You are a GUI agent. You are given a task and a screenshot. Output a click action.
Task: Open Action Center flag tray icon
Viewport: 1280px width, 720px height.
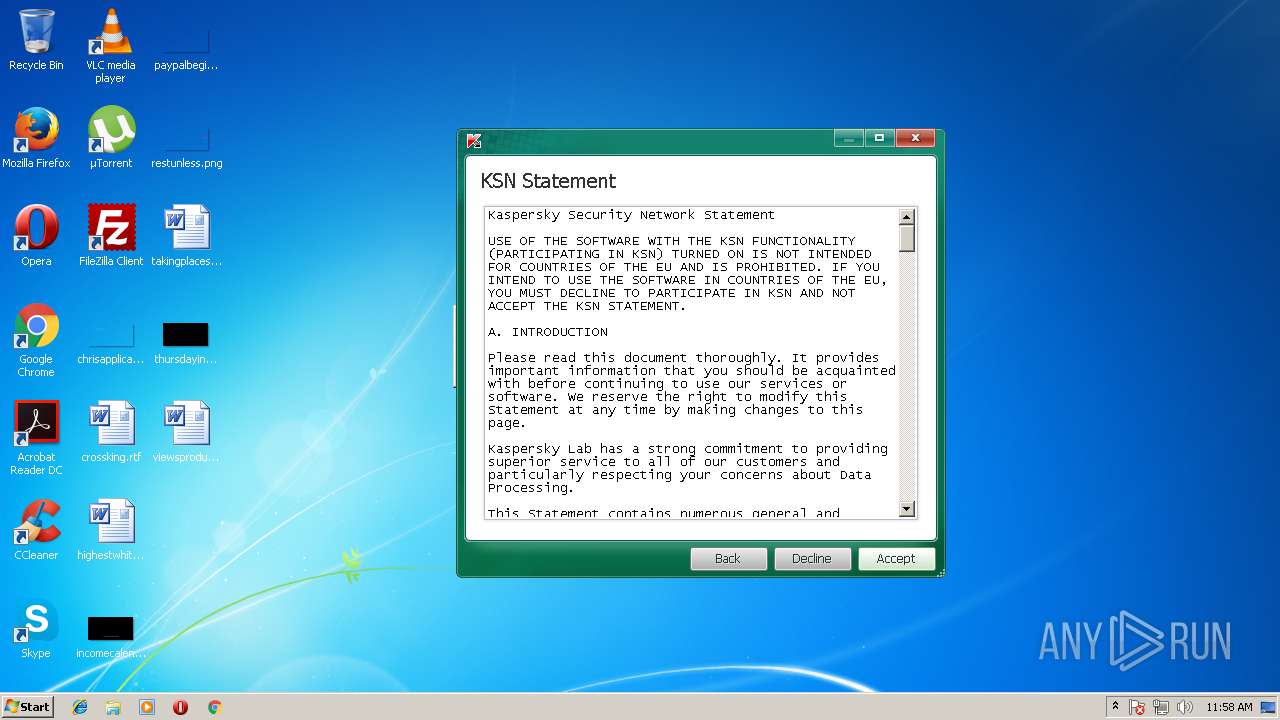[x=1137, y=707]
